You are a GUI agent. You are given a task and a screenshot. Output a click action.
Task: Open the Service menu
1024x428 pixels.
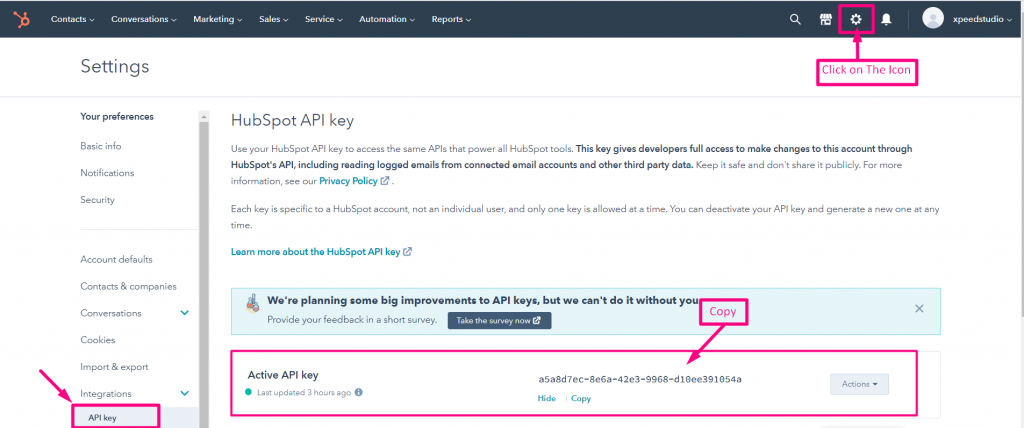point(324,20)
